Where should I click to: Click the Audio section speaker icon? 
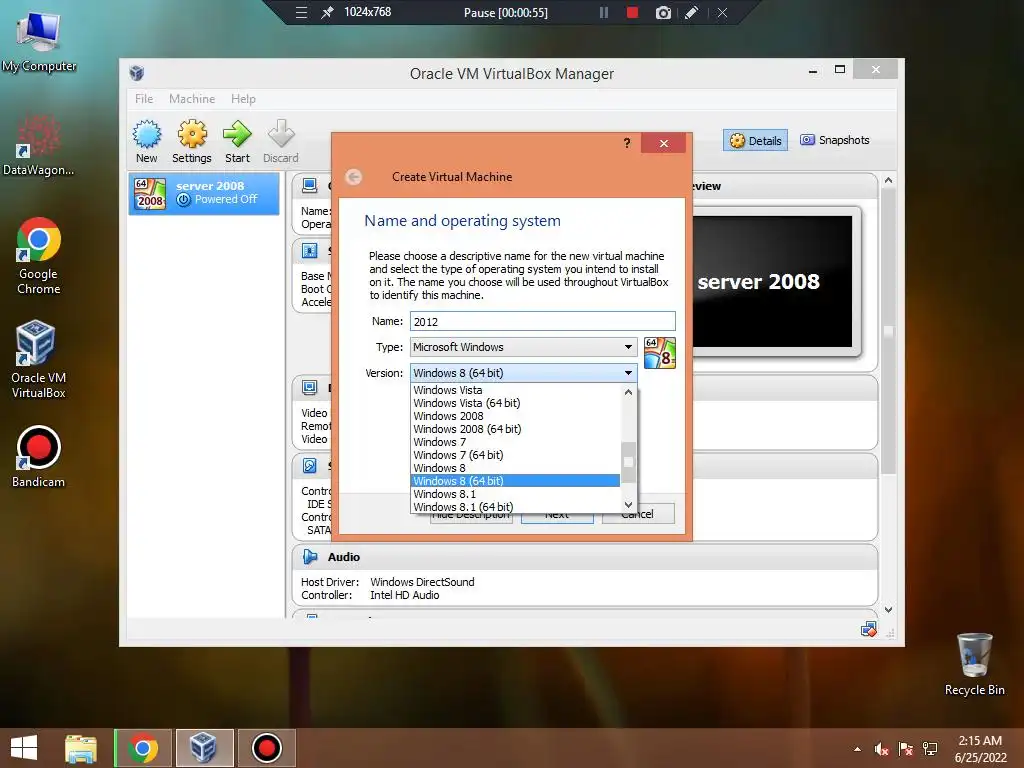pyautogui.click(x=310, y=557)
